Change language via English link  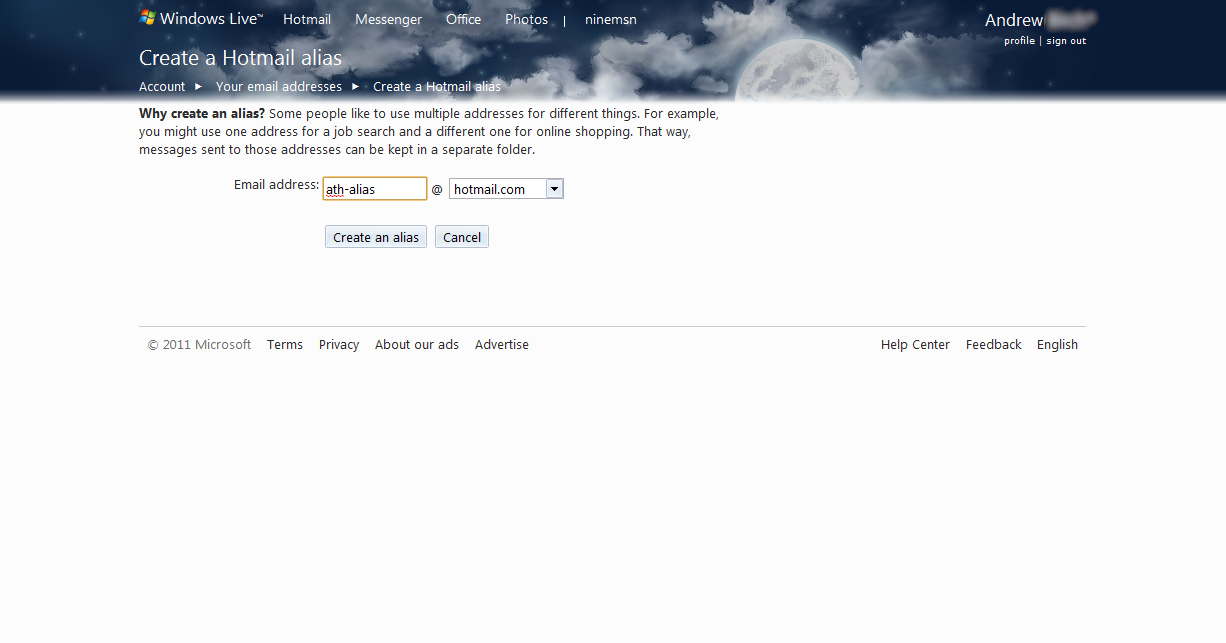click(1057, 344)
